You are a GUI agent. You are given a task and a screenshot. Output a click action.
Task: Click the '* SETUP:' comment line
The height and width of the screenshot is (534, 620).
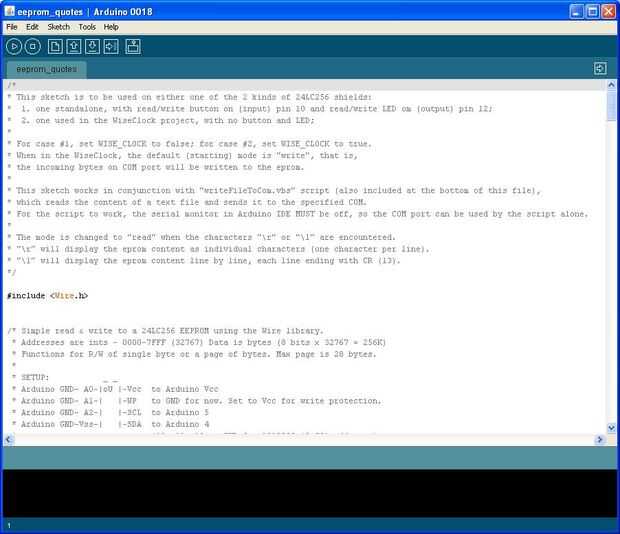30,377
